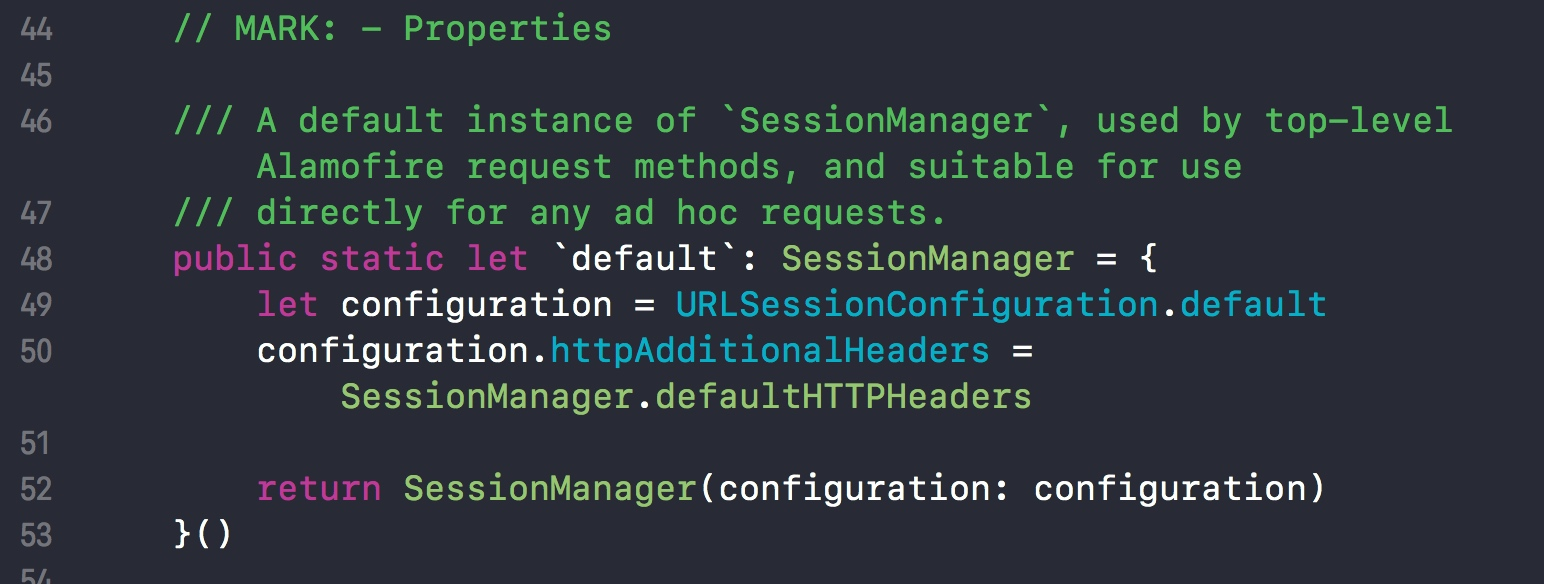Click the '.default' property on line 49
The height and width of the screenshot is (584, 1544).
(1243, 305)
